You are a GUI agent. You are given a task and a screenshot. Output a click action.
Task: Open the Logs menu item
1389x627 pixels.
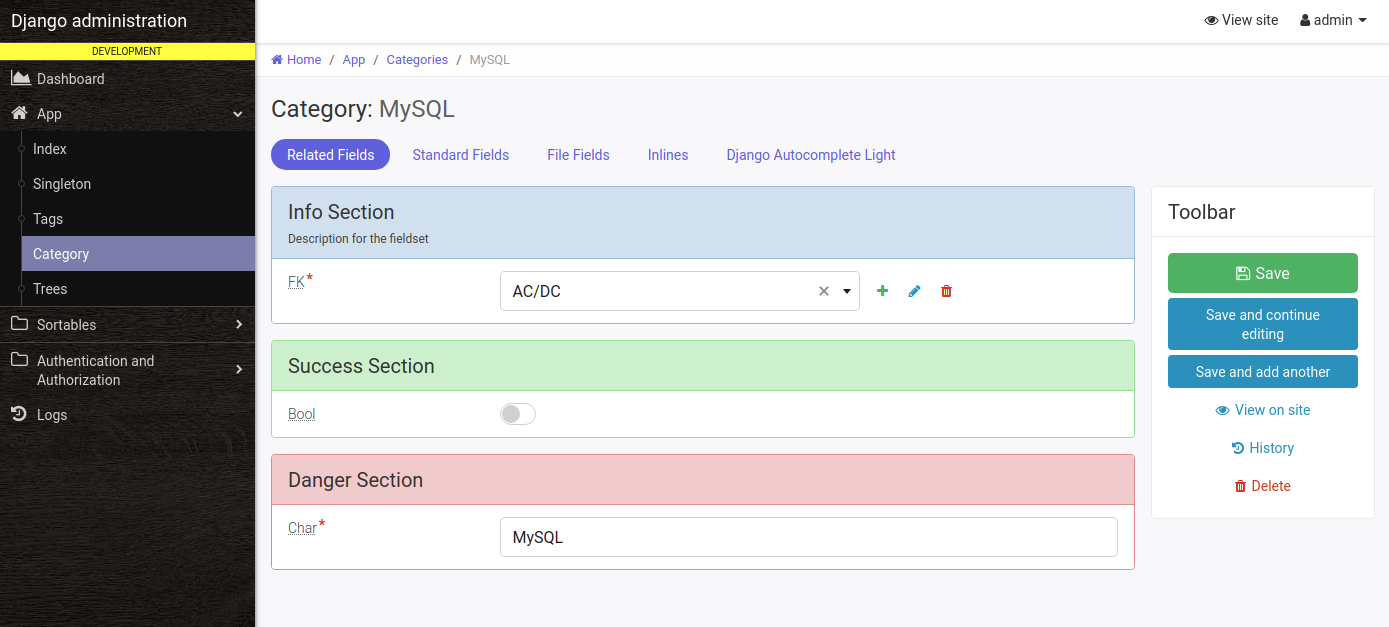(127, 415)
